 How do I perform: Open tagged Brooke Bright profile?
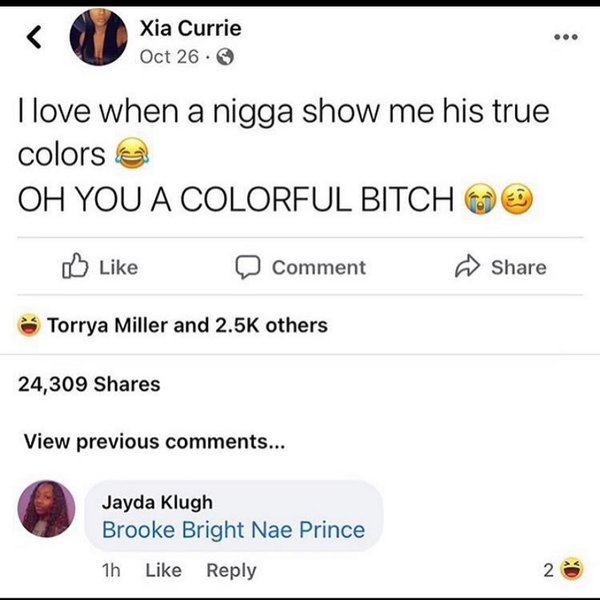173,530
